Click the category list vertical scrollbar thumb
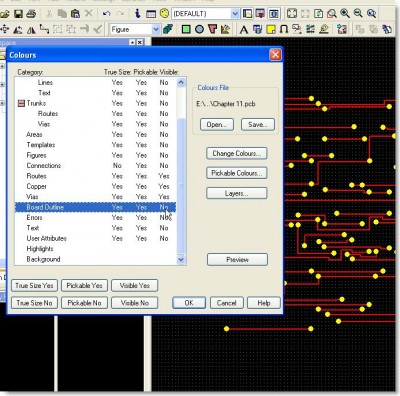Viewport: 400px width, 396px height. [x=181, y=185]
